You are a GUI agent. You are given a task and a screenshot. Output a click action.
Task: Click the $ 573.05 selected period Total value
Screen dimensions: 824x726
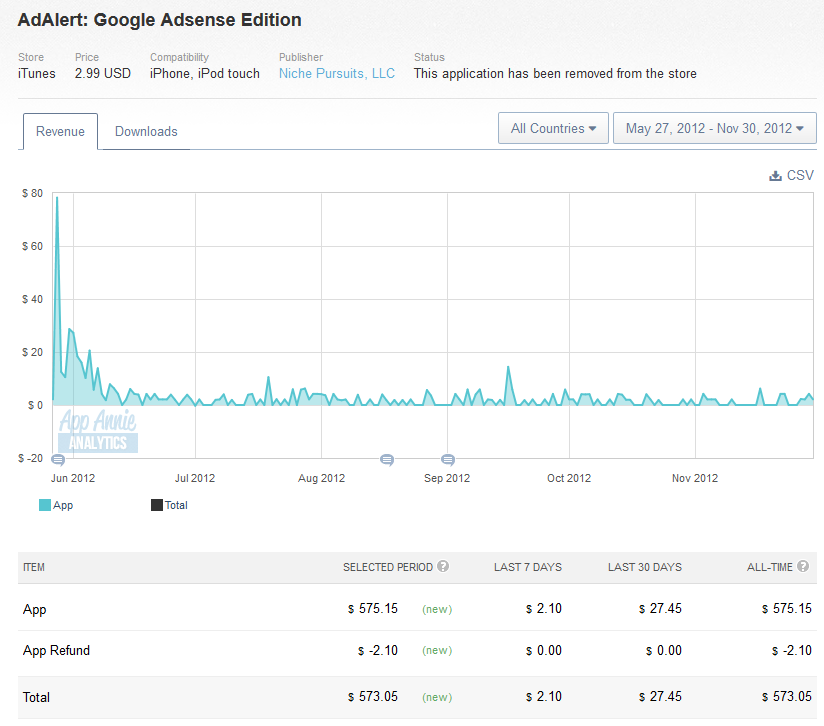coord(373,697)
